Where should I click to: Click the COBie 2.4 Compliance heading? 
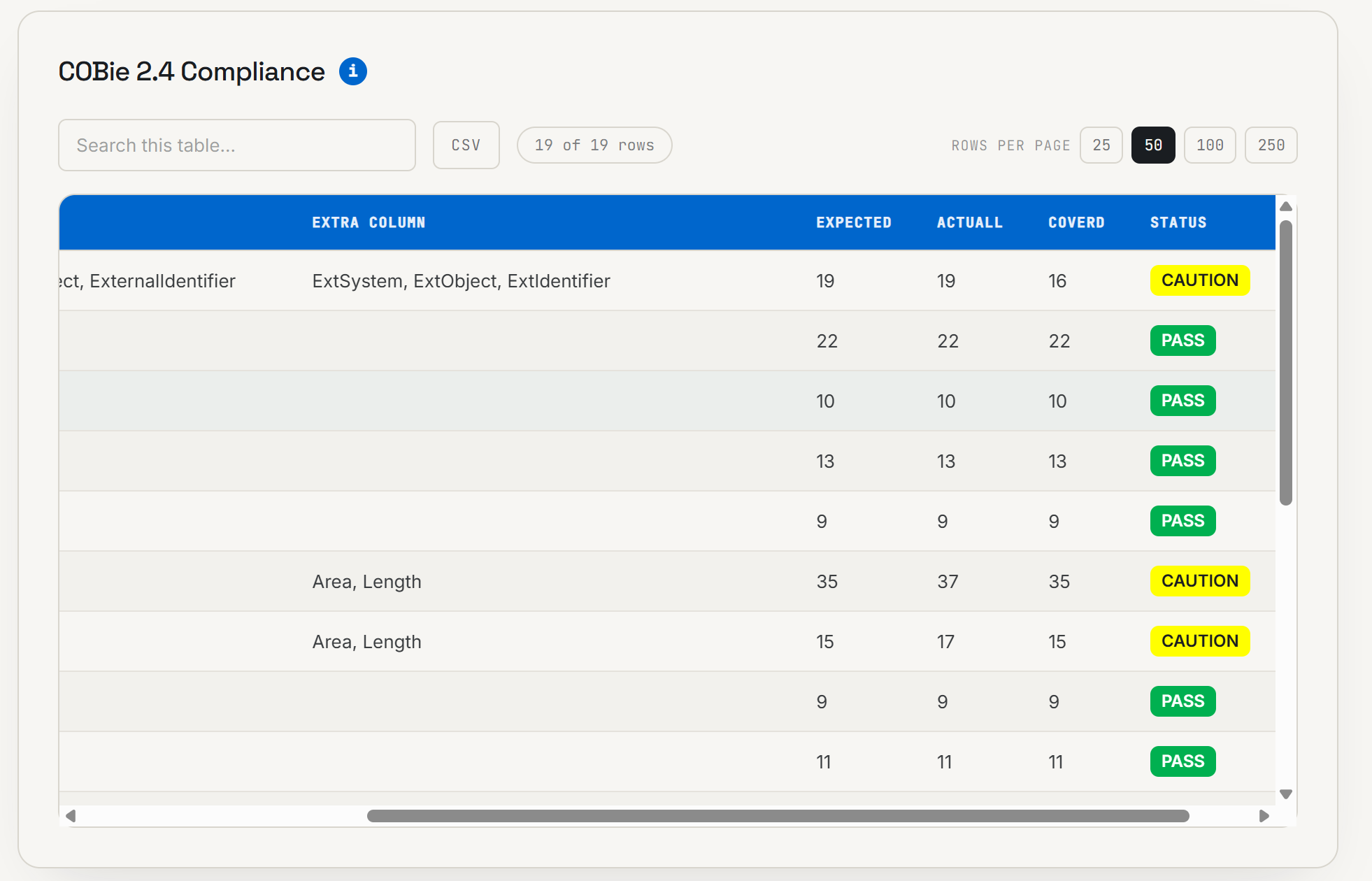[x=192, y=71]
